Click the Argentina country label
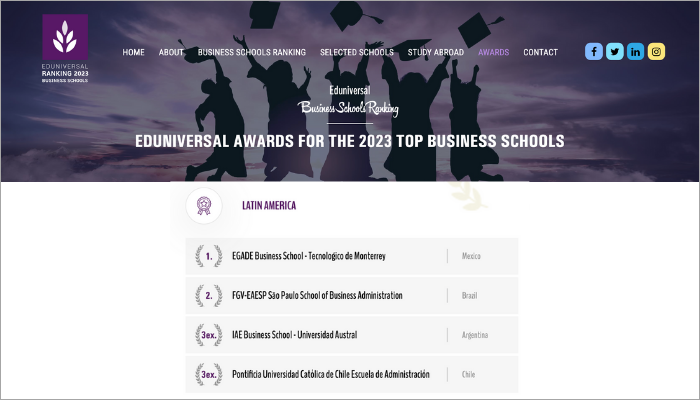 475,335
